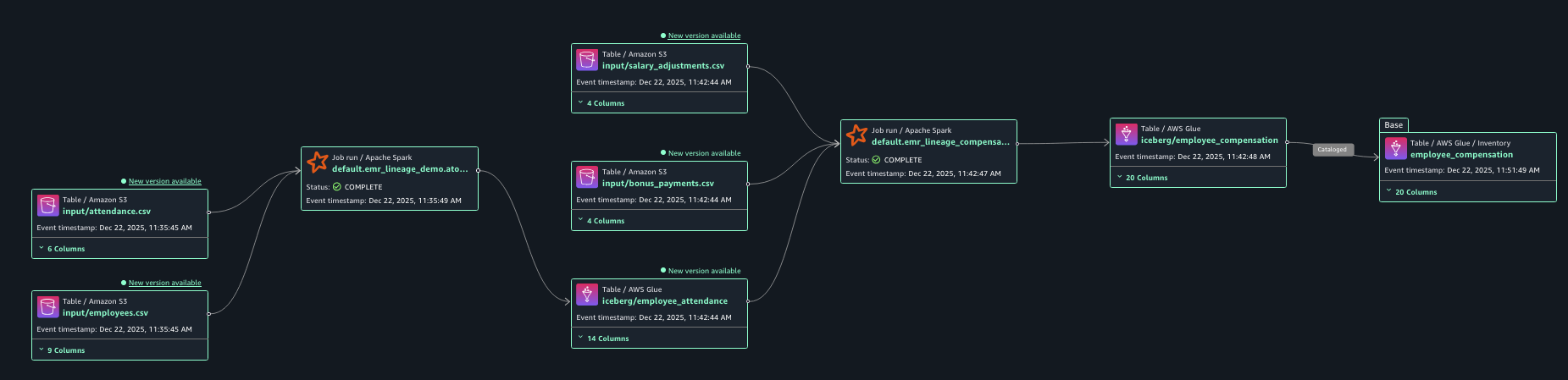Screen dimensions: 1568x380
Task: Select the iceberg/employee_attendance node title
Action: pos(665,301)
